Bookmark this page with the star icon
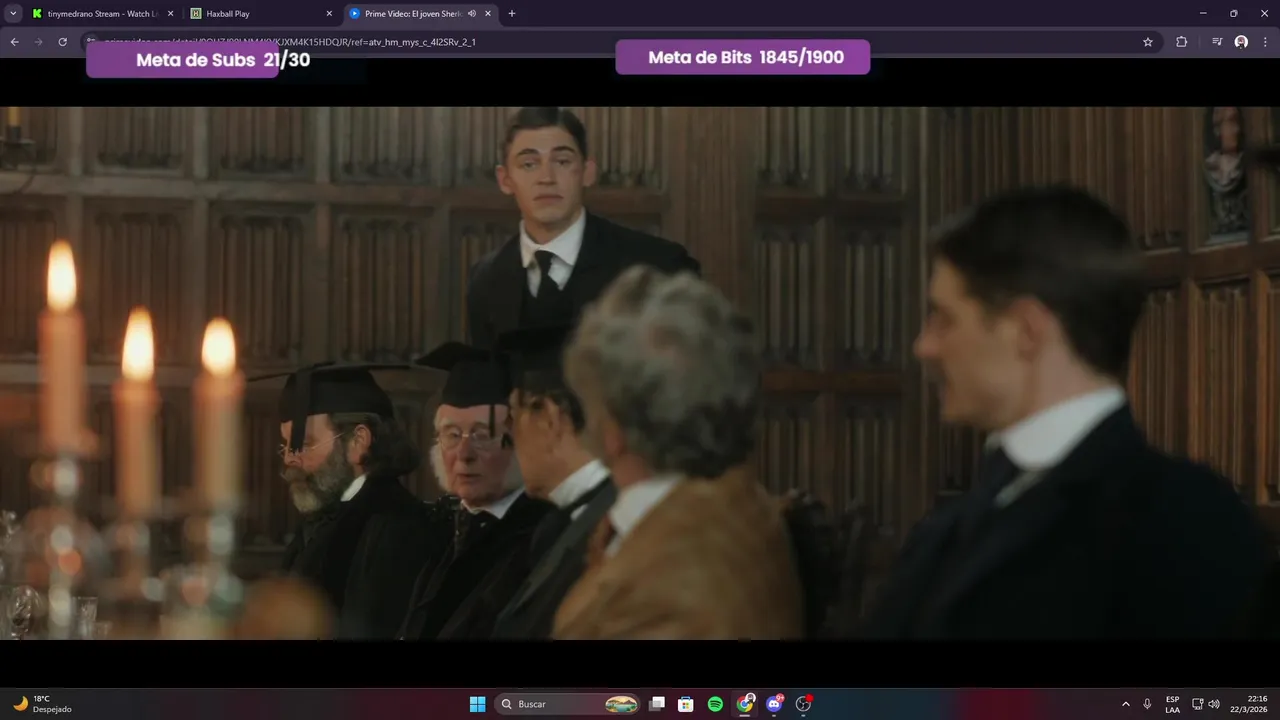Screen dimensions: 1280x720 1148,42
